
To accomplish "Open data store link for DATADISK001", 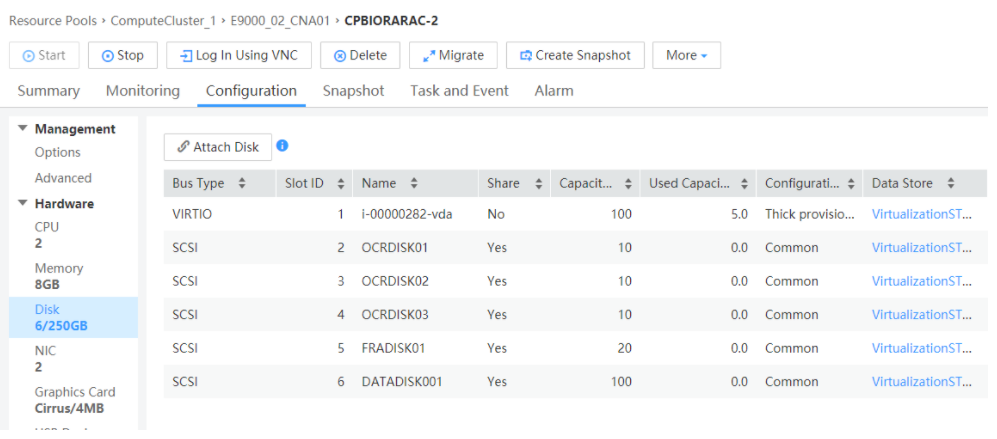I will 921,382.
